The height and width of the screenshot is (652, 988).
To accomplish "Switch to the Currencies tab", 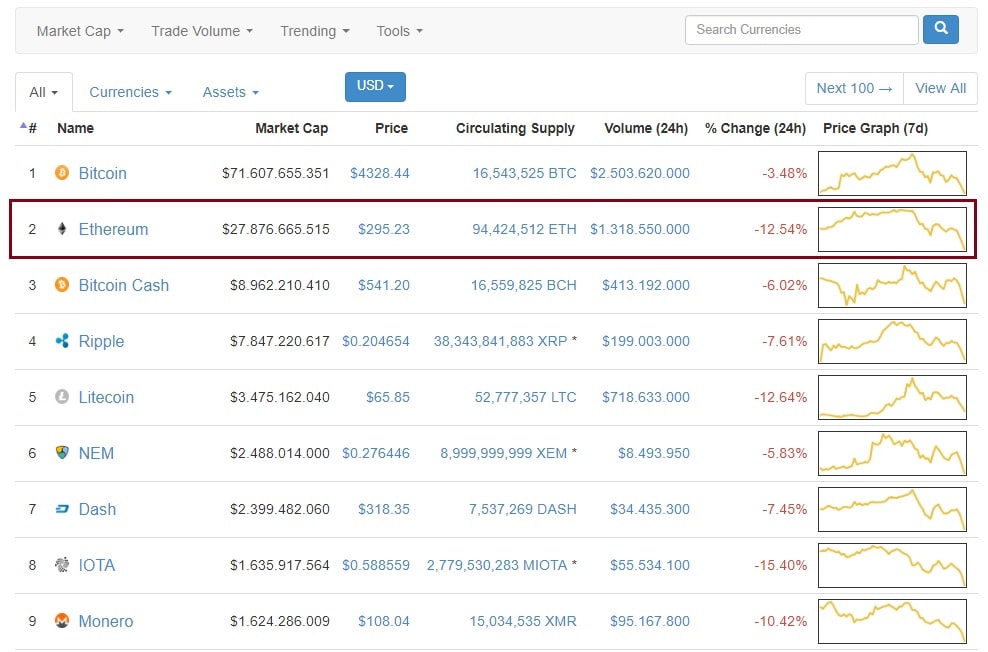I will pyautogui.click(x=130, y=92).
